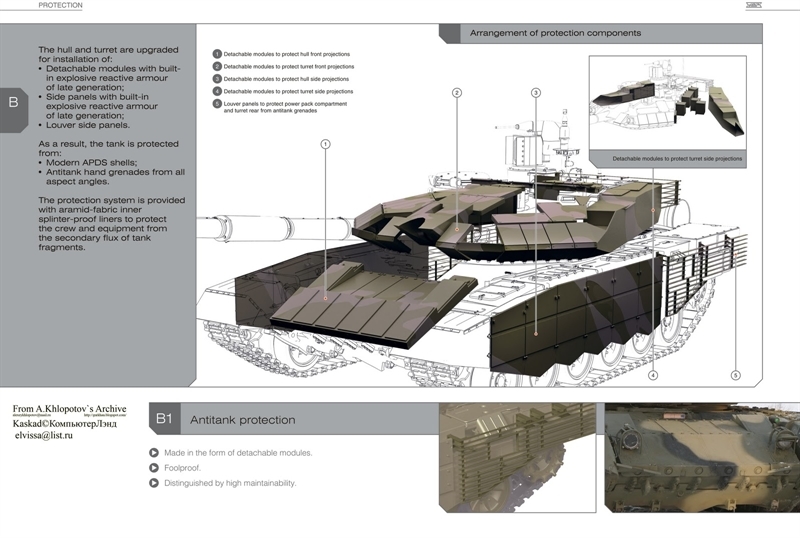The height and width of the screenshot is (538, 800).
Task: Click arrow bullet beside 'Foolproof.'
Action: tap(154, 468)
